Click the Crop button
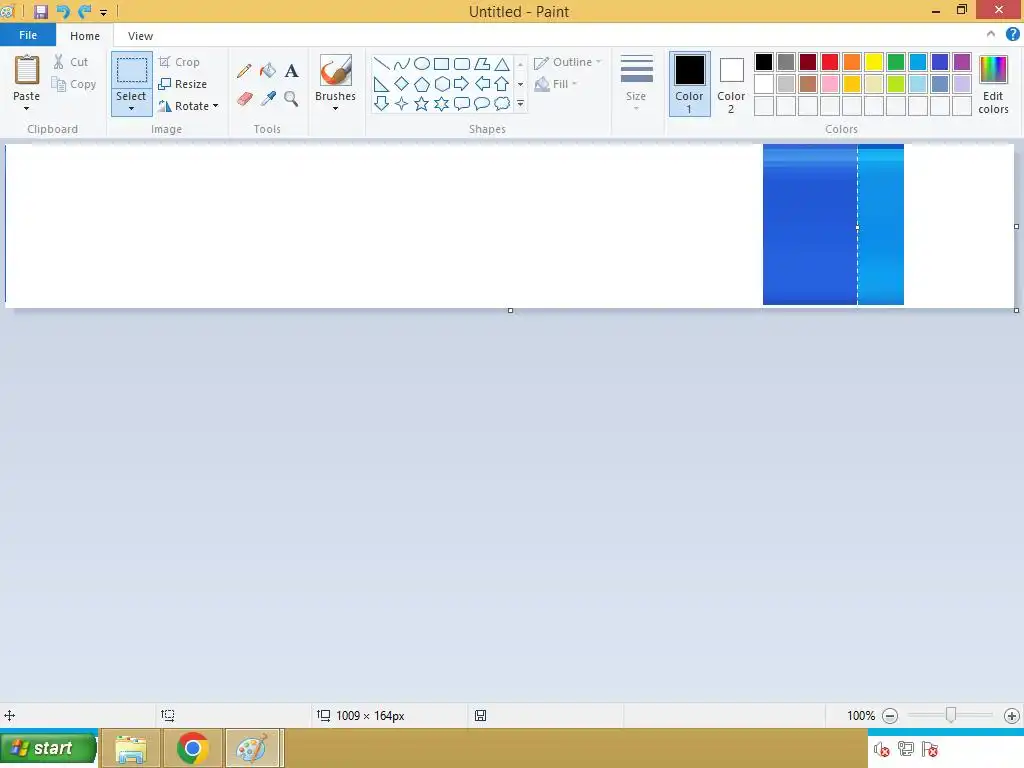Image resolution: width=1024 pixels, height=768 pixels. 179,62
